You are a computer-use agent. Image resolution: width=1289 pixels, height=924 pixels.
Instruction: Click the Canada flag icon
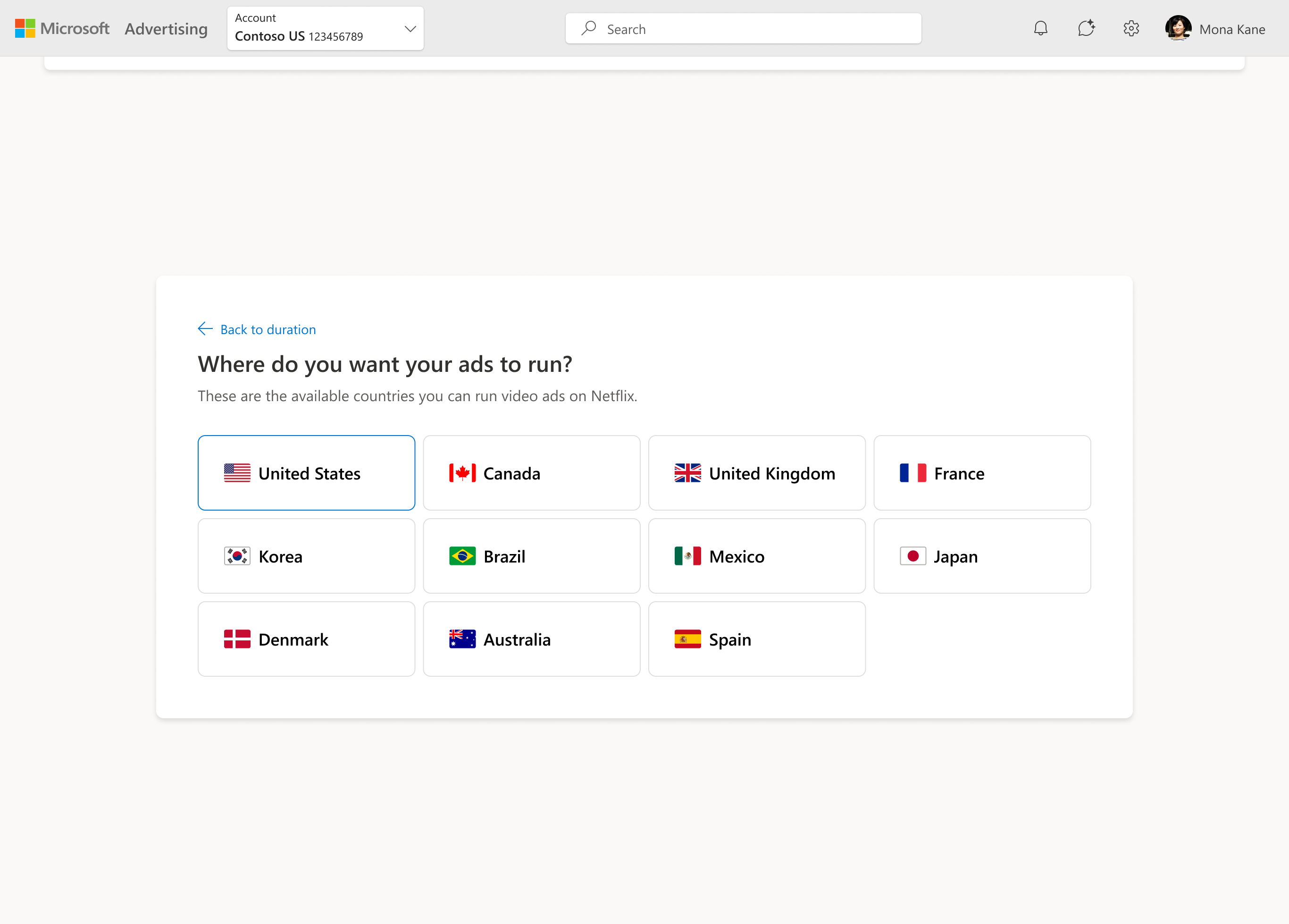pyautogui.click(x=462, y=473)
